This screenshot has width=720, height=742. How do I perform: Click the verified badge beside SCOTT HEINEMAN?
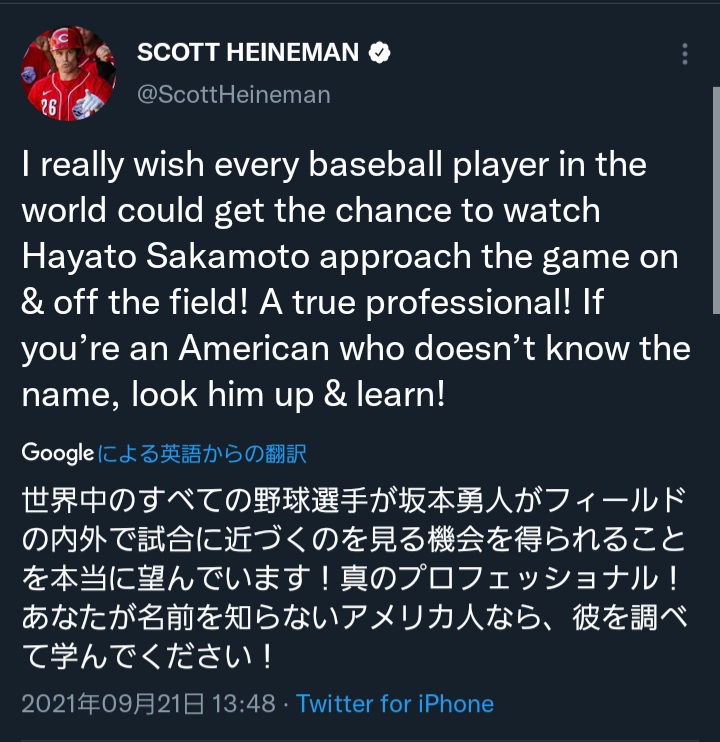coord(380,54)
